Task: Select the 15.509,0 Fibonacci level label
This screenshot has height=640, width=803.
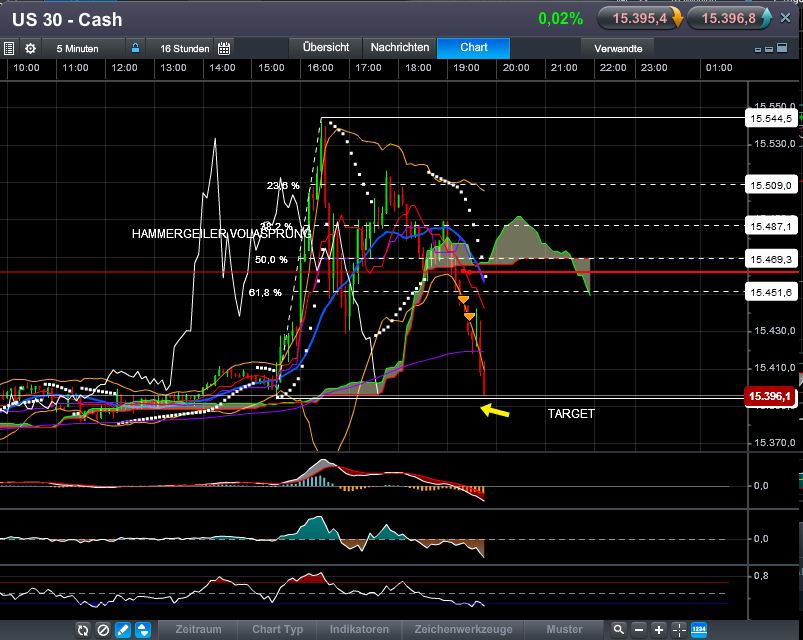Action: 770,185
